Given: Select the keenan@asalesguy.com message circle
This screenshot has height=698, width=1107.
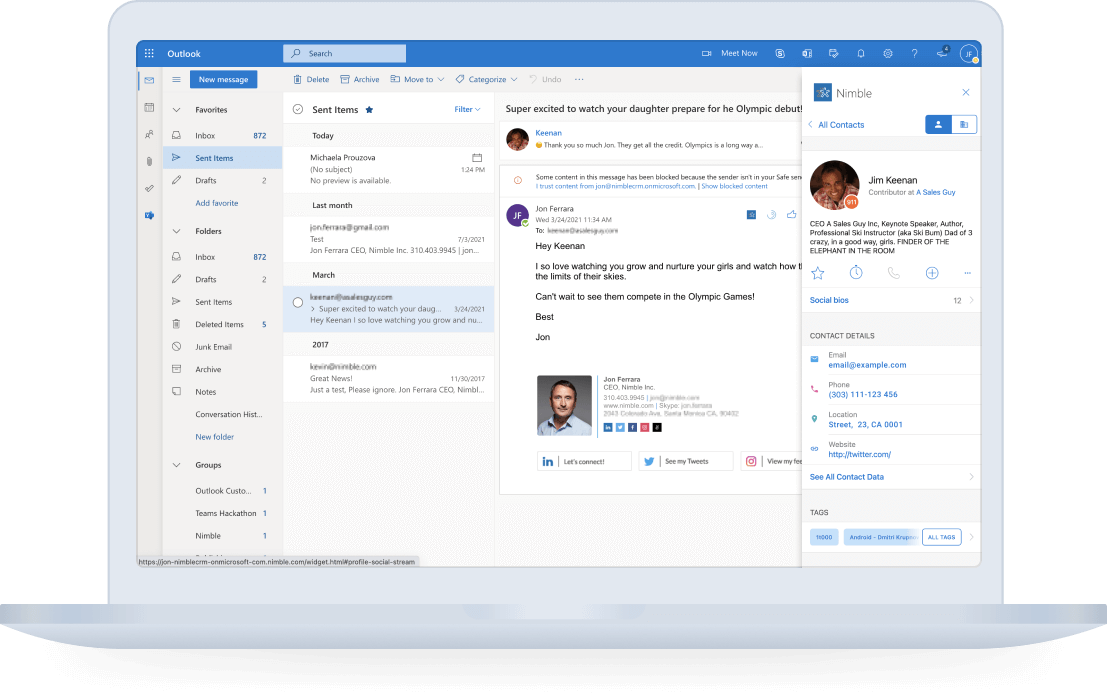Looking at the screenshot, I should click(x=298, y=303).
